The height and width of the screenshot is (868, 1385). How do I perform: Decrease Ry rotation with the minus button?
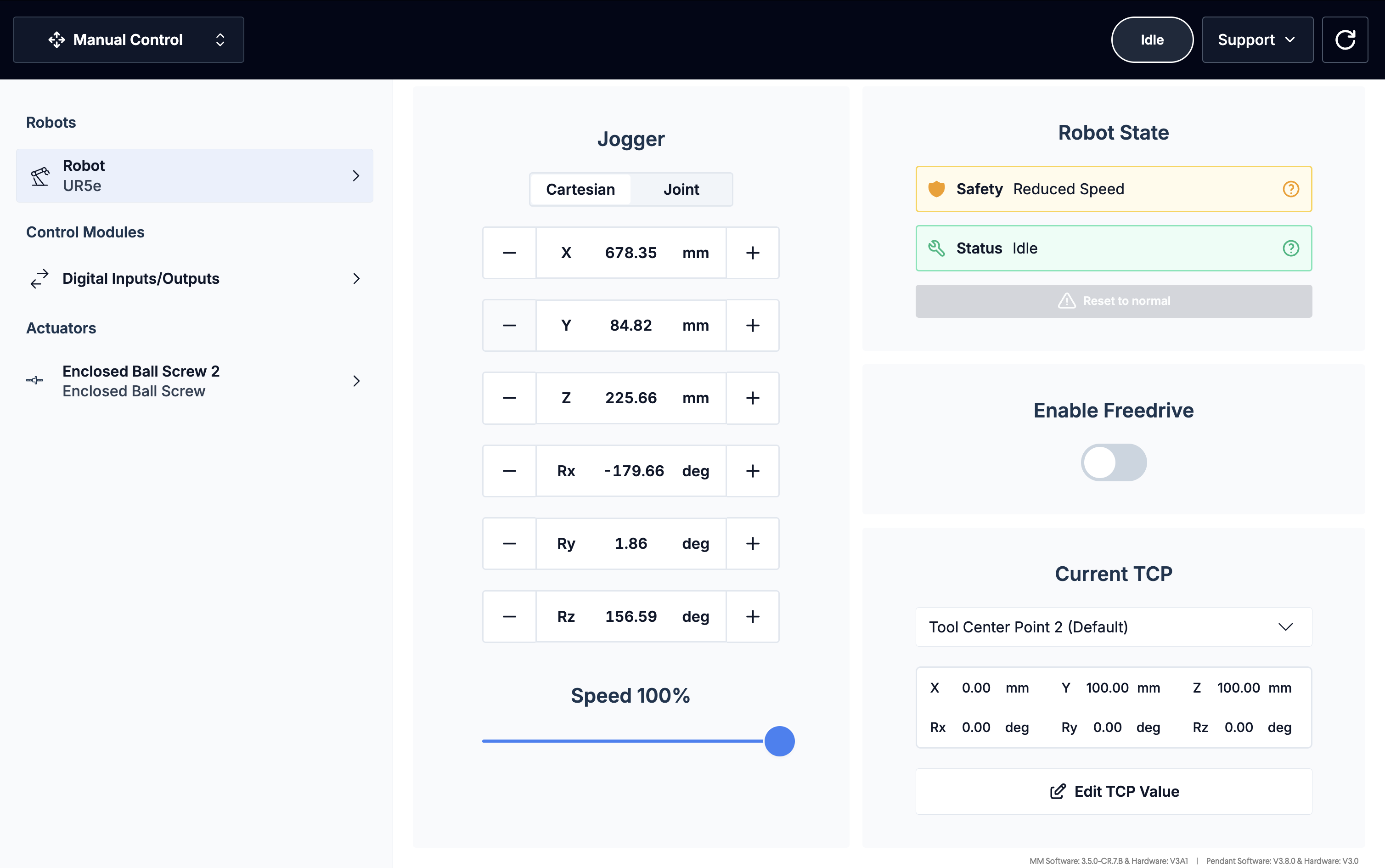(x=509, y=544)
